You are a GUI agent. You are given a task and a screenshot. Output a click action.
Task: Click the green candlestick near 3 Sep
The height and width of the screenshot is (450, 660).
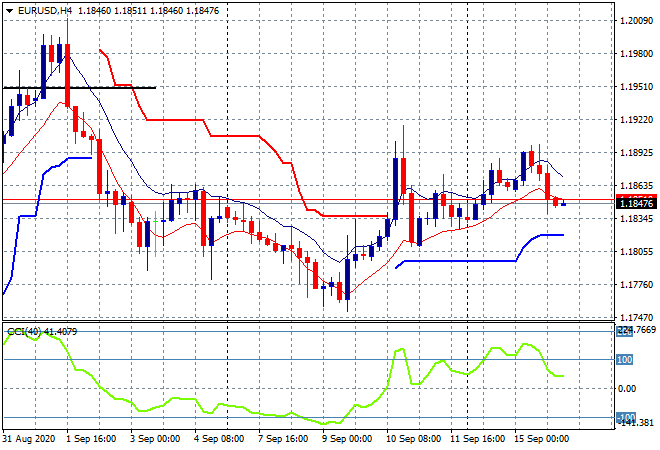pos(155,234)
